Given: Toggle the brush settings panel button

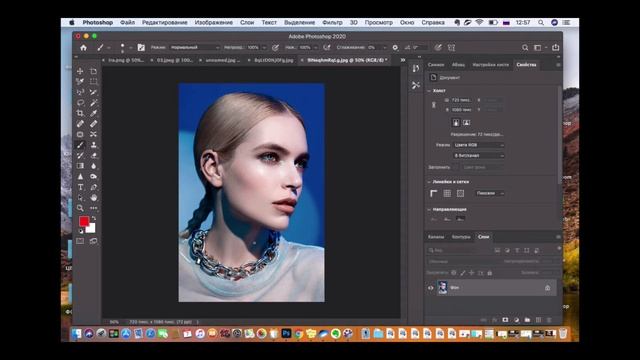Looking at the screenshot, I should point(141,48).
